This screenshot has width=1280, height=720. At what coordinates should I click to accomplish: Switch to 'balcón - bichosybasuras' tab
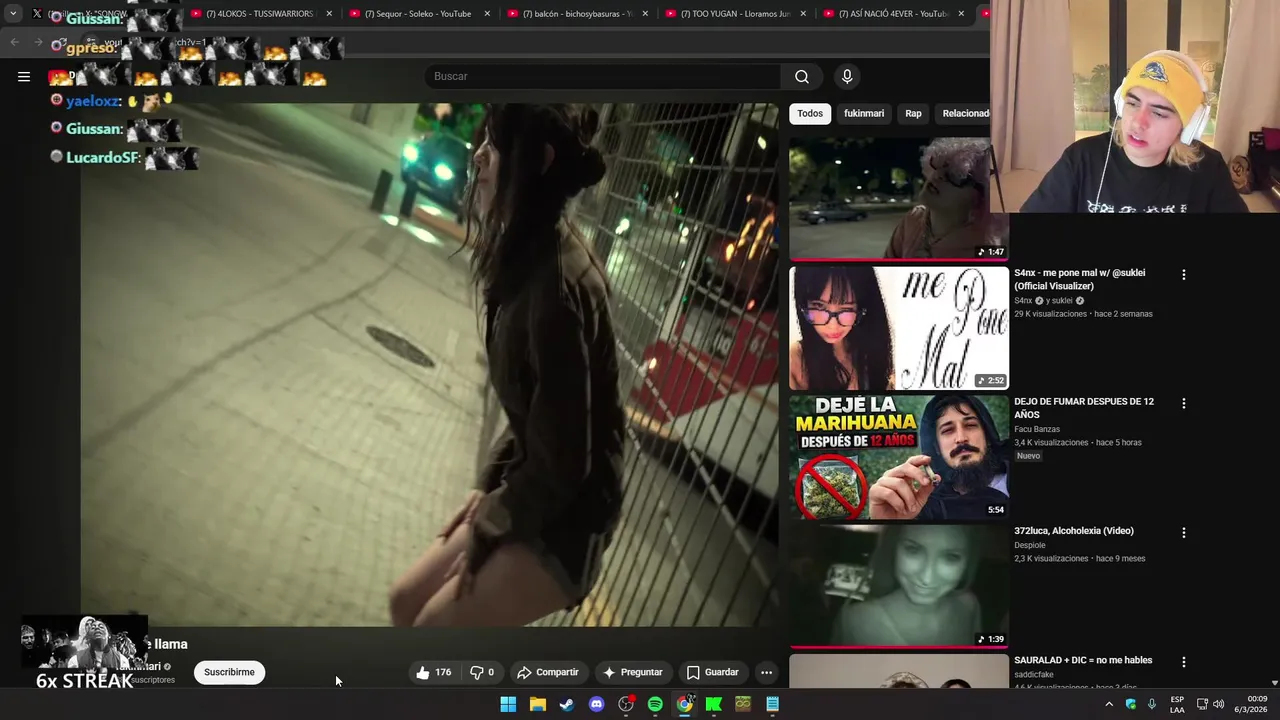click(x=576, y=14)
